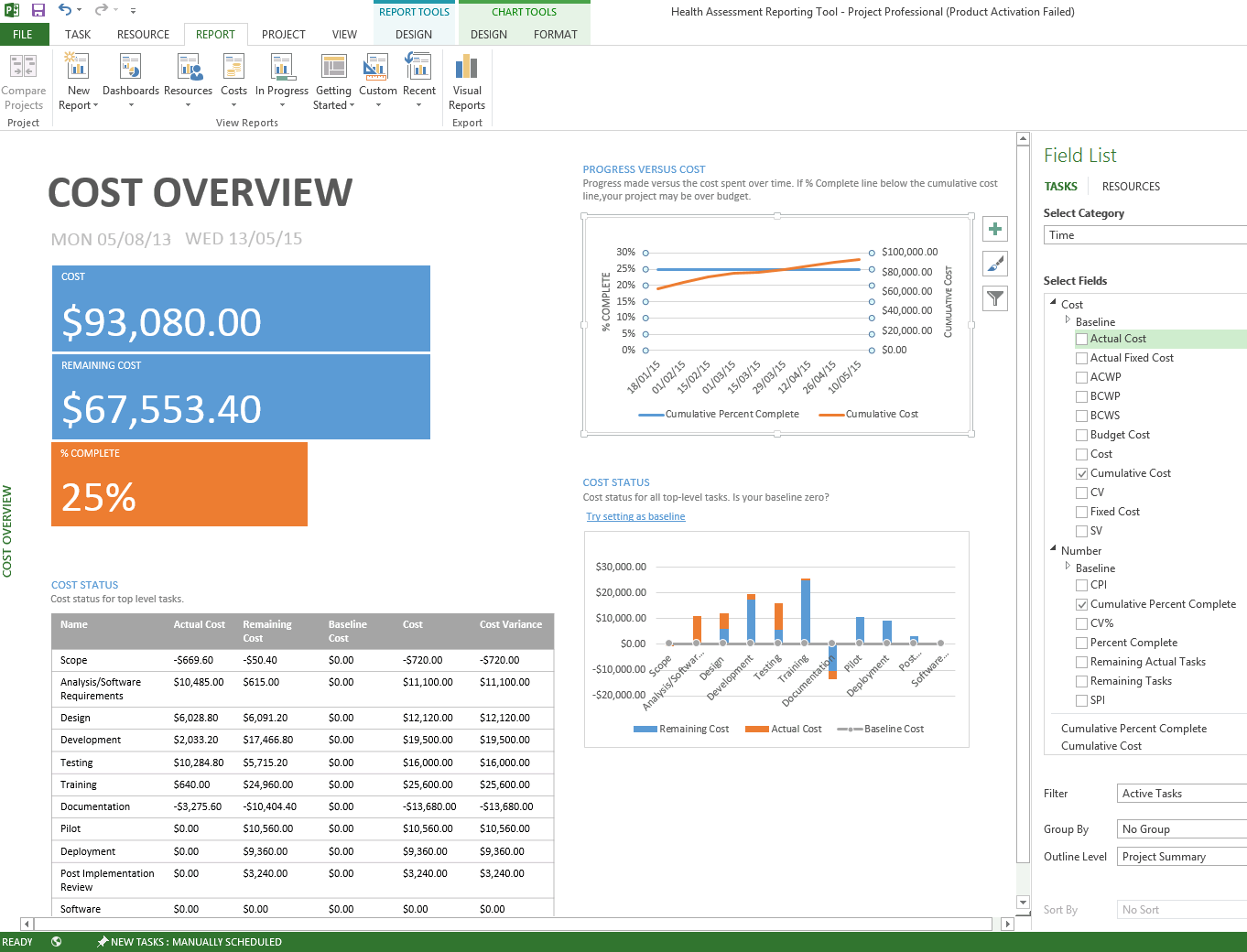Viewport: 1247px width, 952px height.
Task: Switch to the RESOURCE ribbon tab
Action: point(143,34)
